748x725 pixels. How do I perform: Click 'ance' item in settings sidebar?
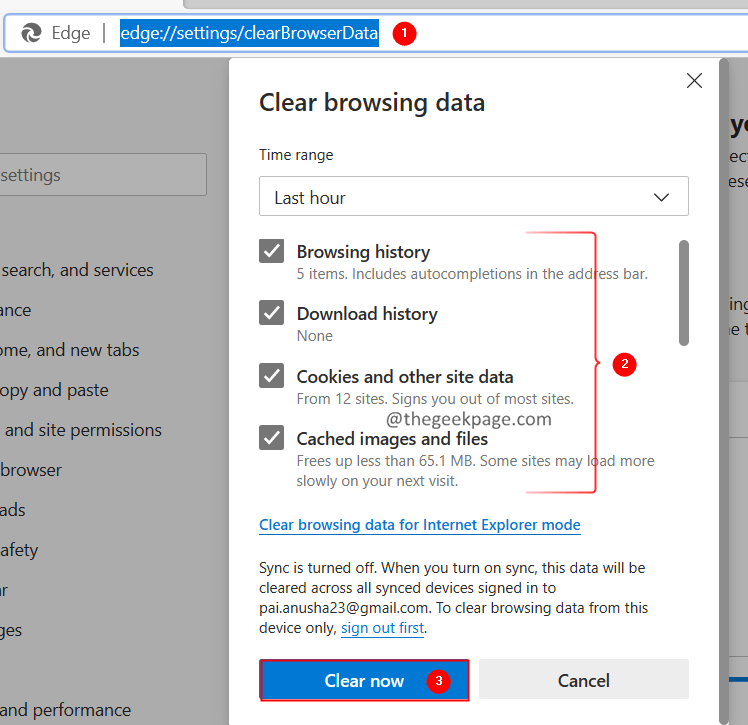[x=16, y=310]
